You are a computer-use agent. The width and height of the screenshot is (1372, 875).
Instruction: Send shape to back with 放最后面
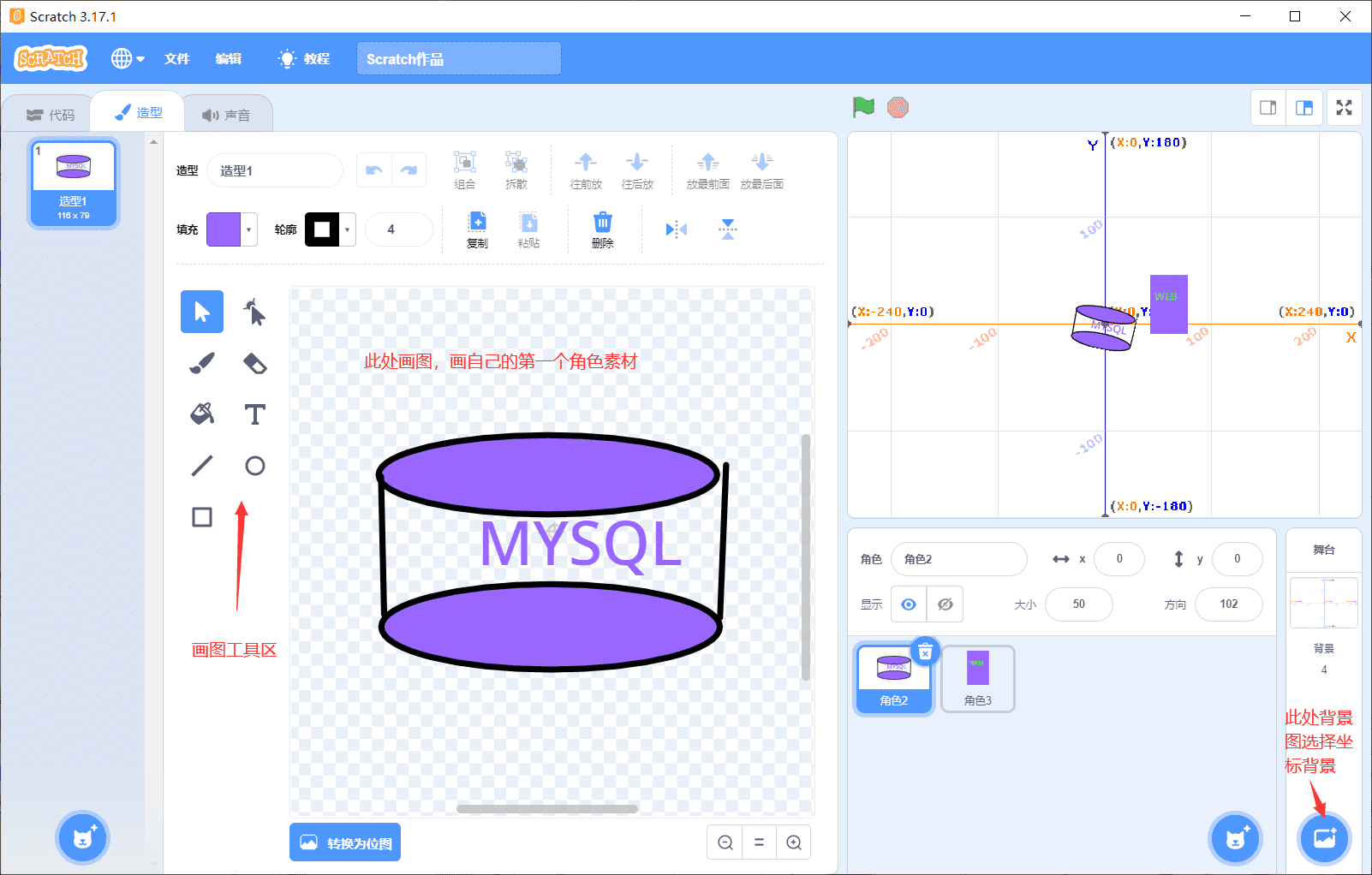762,170
